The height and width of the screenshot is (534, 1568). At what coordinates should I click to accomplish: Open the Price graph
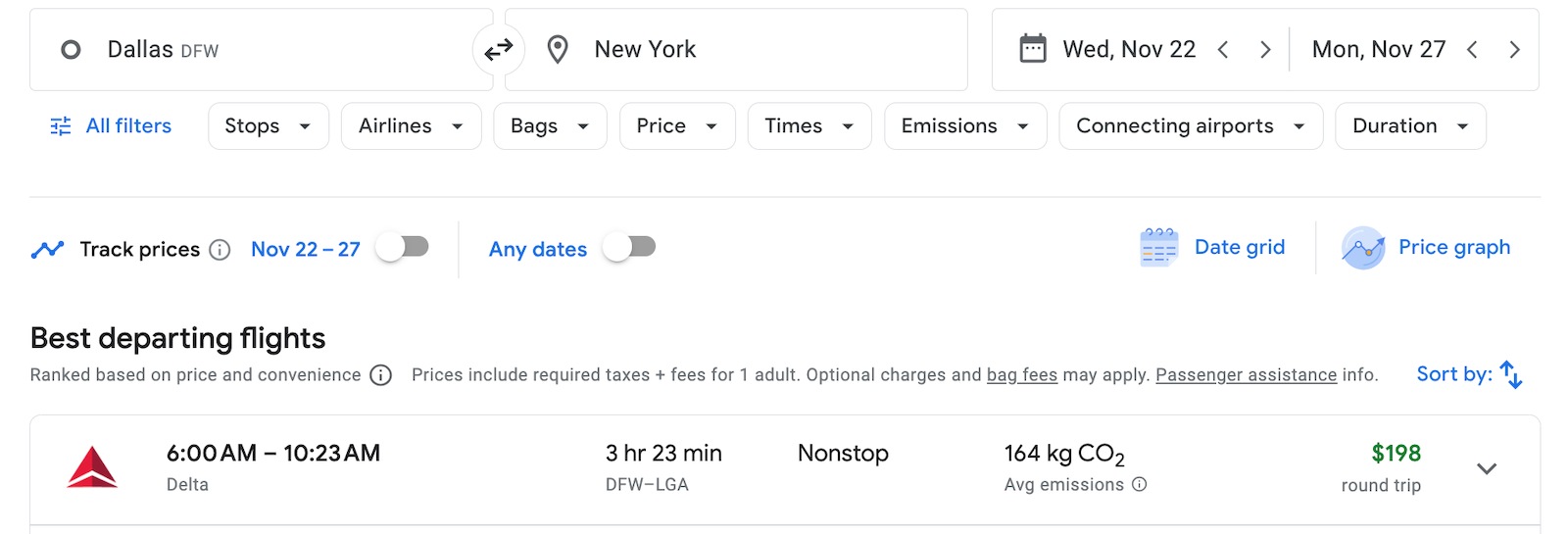pos(1426,248)
